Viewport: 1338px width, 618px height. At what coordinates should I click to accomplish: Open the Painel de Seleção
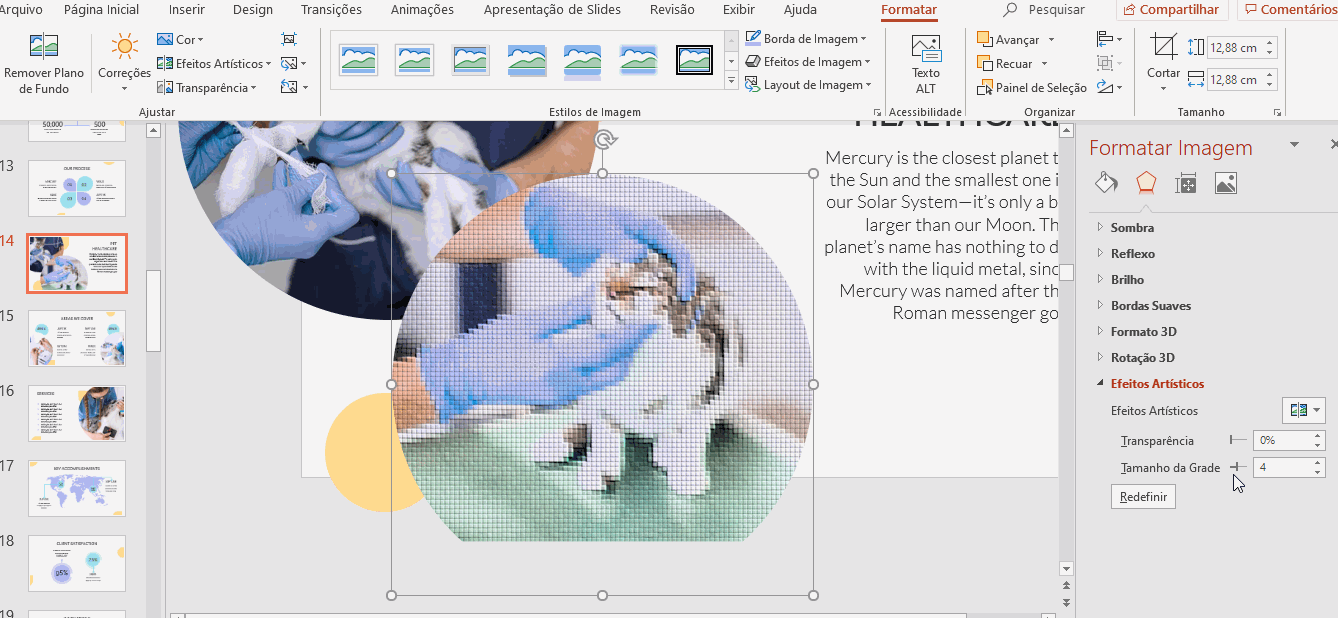point(1032,88)
